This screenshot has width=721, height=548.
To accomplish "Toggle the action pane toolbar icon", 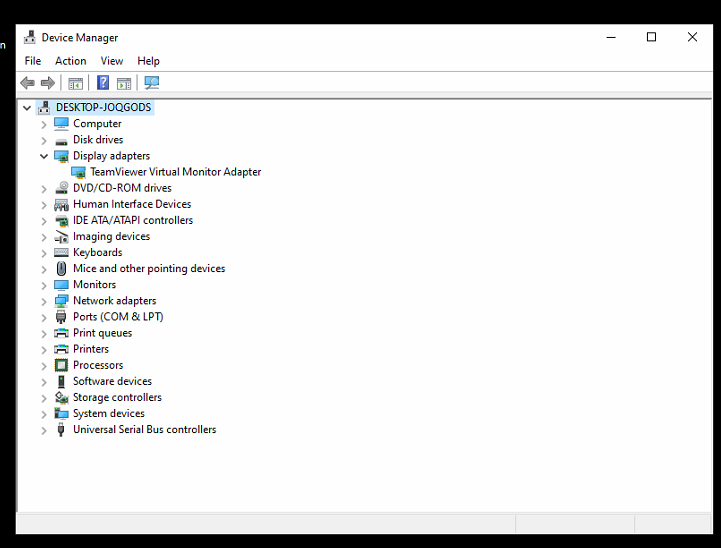I will tap(124, 84).
